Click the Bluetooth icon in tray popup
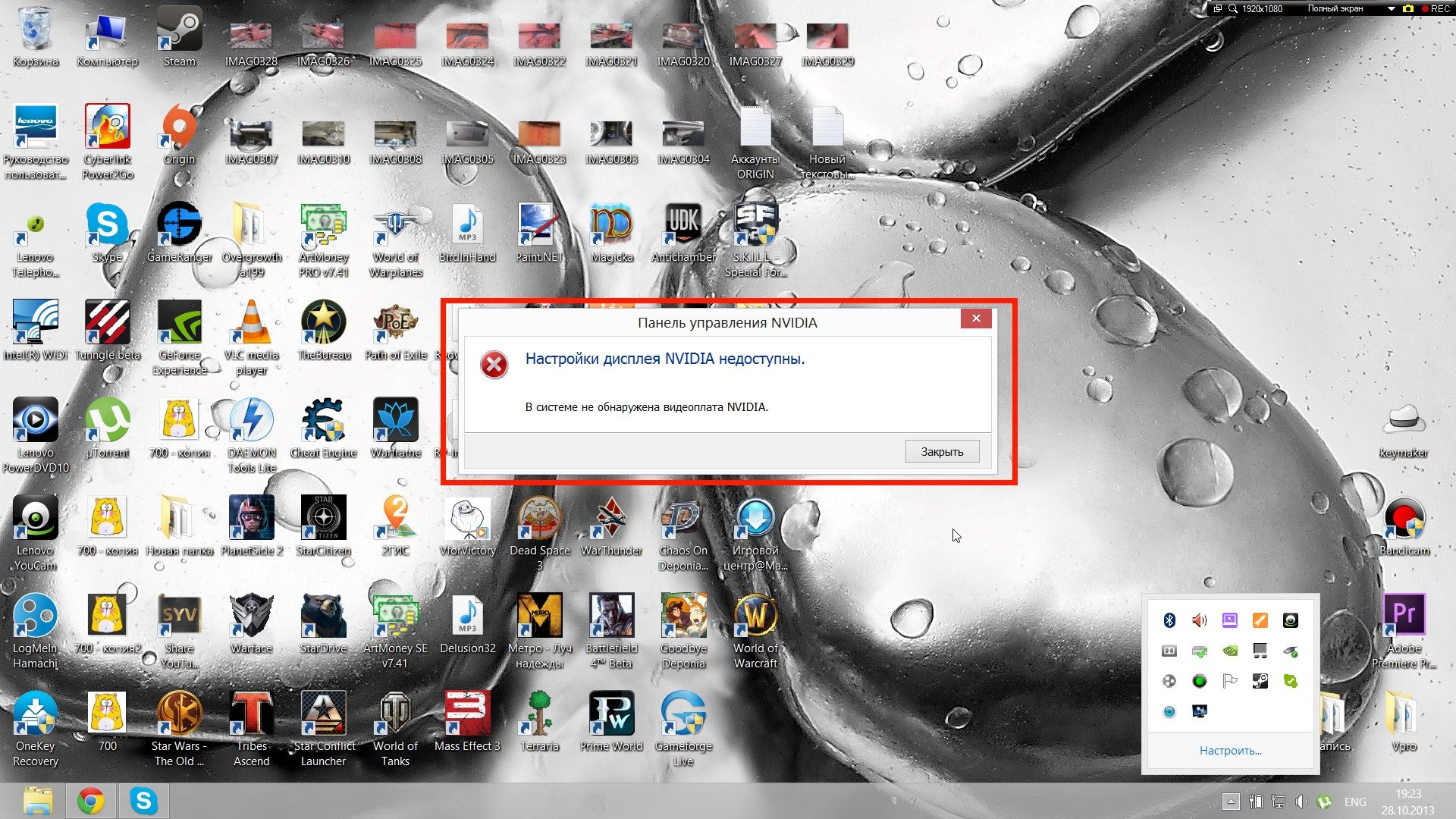This screenshot has width=1456, height=819. 1169,620
